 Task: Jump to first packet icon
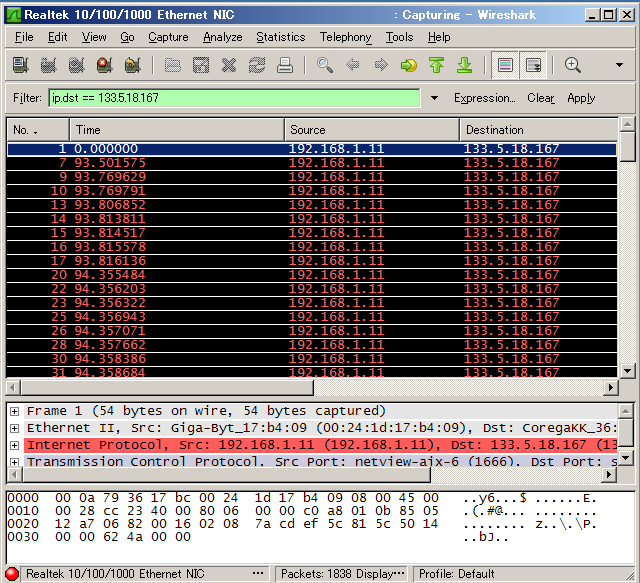[x=436, y=65]
